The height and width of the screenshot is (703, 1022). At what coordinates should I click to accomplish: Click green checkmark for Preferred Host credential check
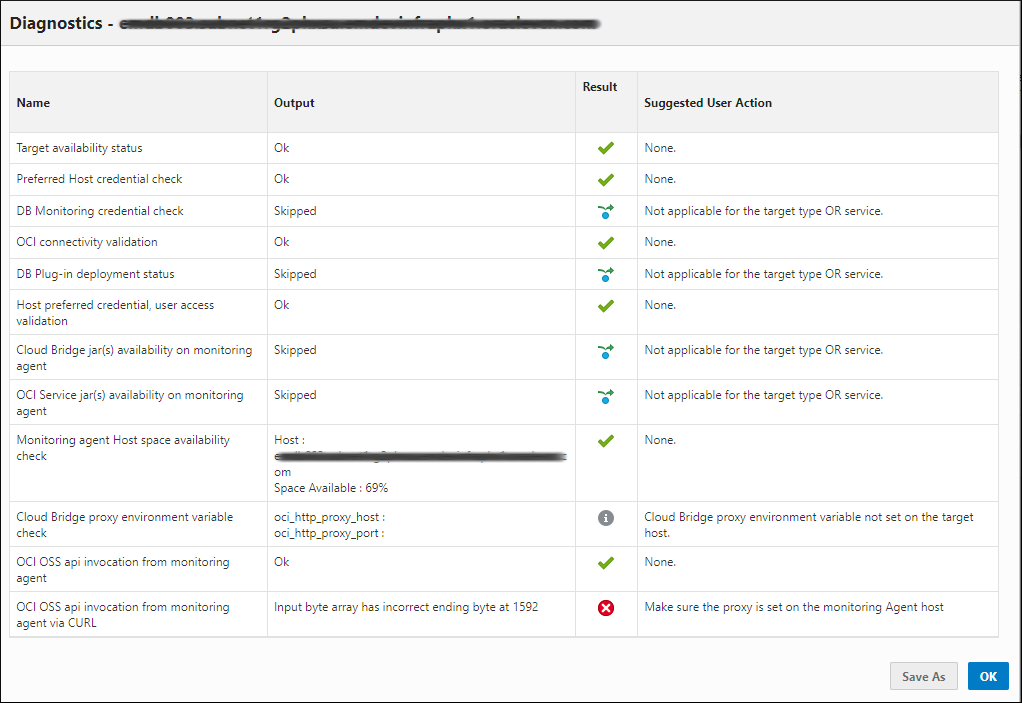click(605, 180)
